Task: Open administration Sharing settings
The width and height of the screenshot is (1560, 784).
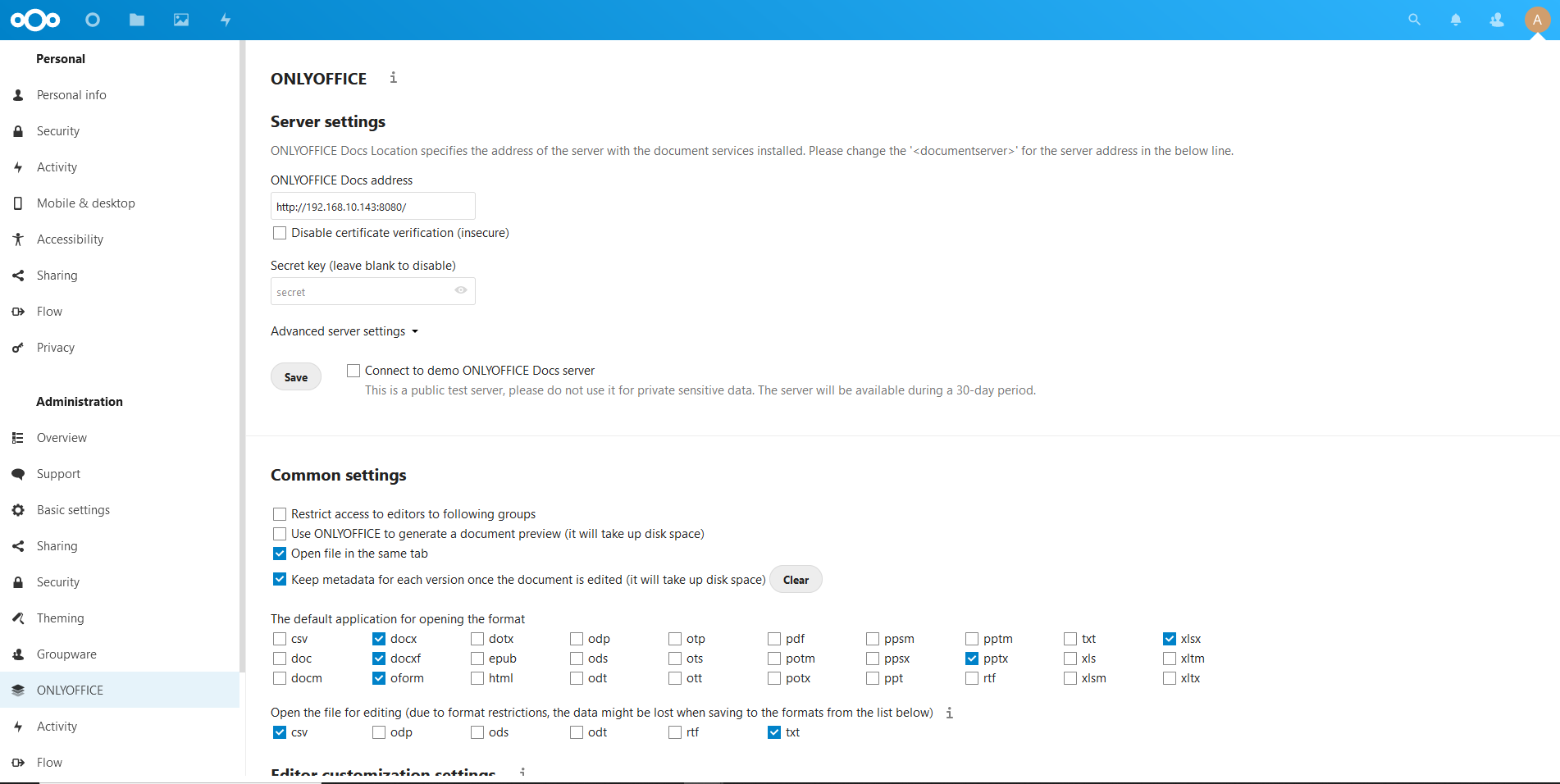Action: click(x=120, y=546)
